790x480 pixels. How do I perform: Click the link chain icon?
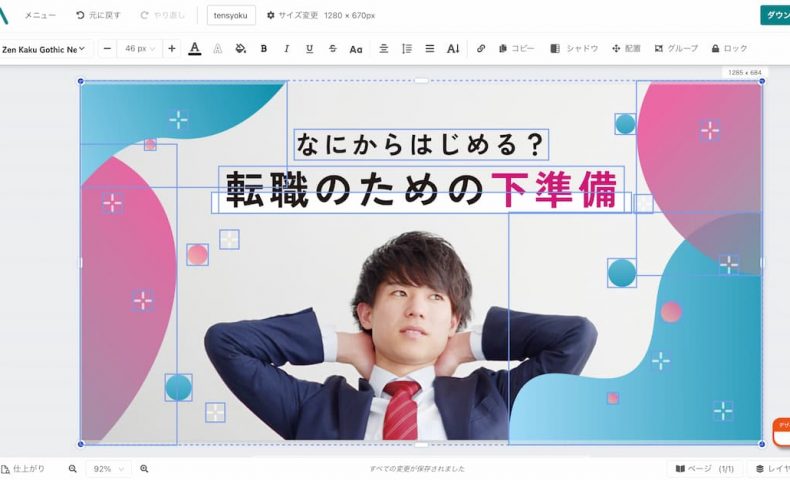pyautogui.click(x=481, y=49)
